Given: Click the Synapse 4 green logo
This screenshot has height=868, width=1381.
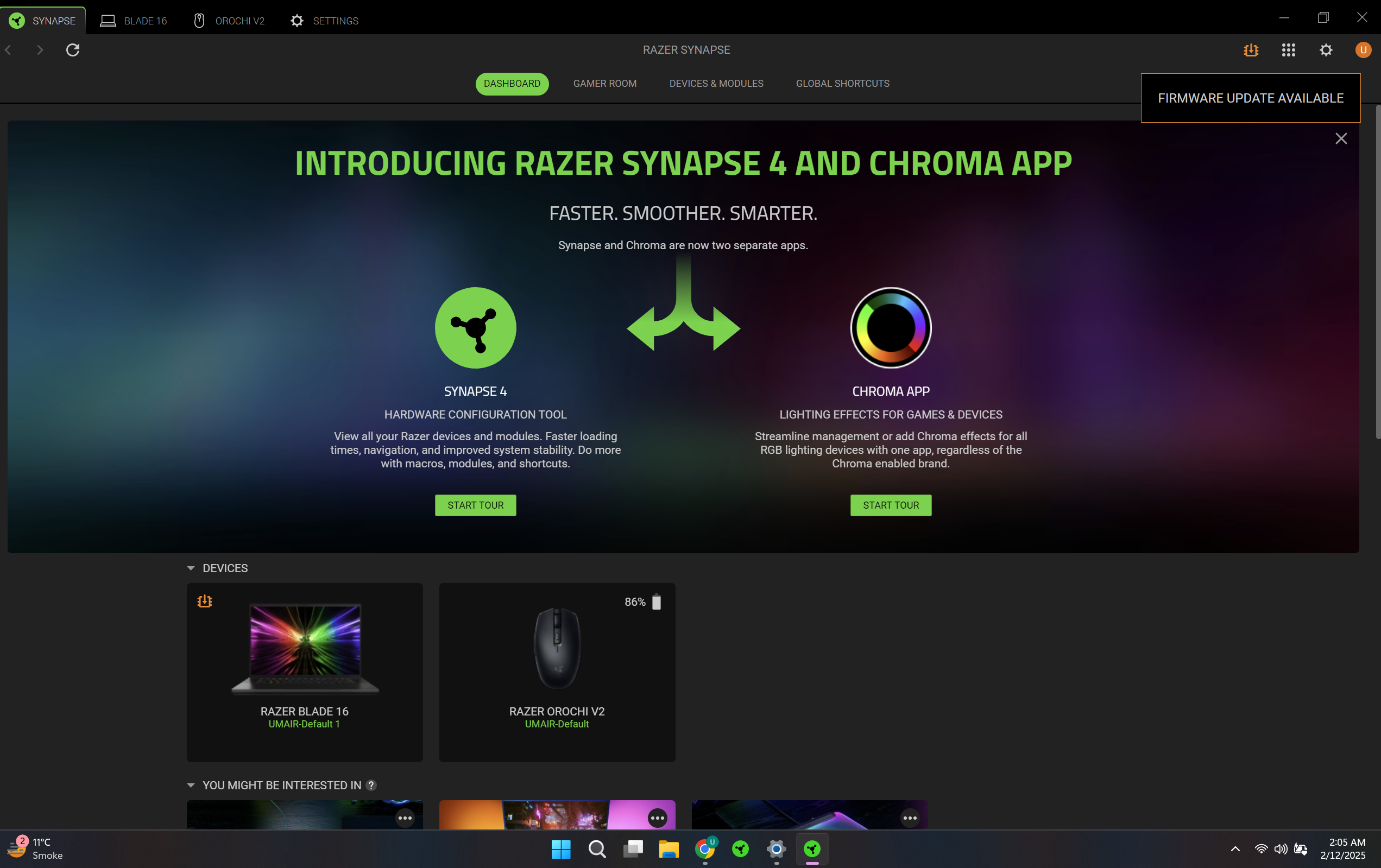Looking at the screenshot, I should tap(475, 328).
